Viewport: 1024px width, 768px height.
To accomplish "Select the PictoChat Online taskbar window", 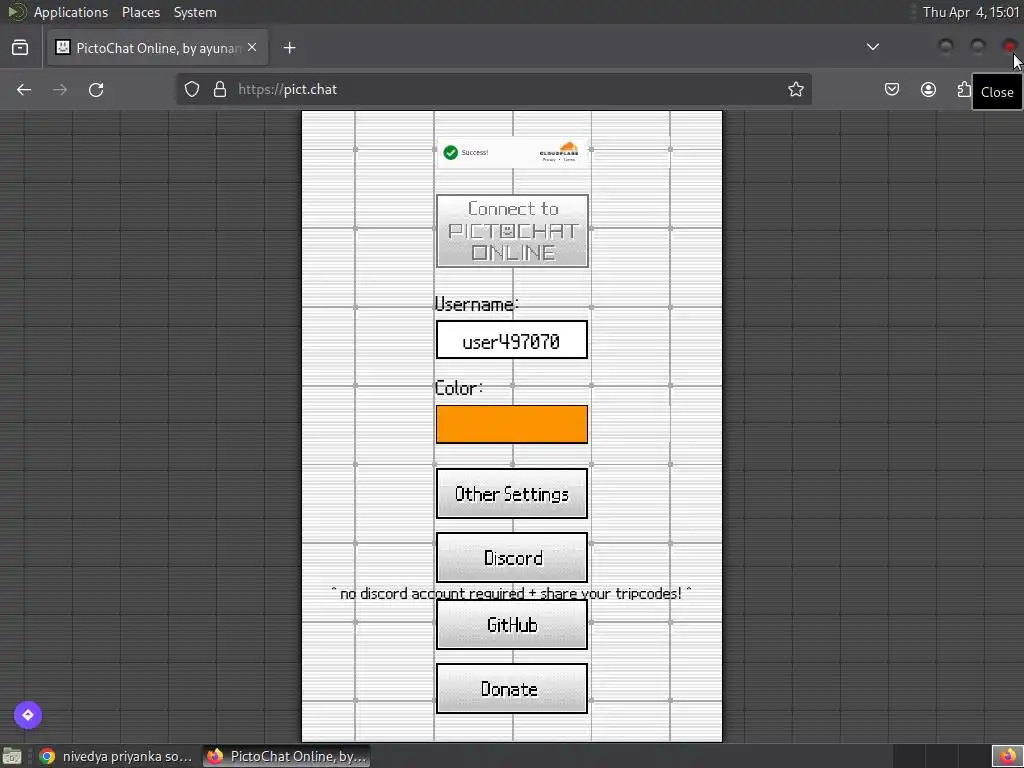I will [x=286, y=756].
